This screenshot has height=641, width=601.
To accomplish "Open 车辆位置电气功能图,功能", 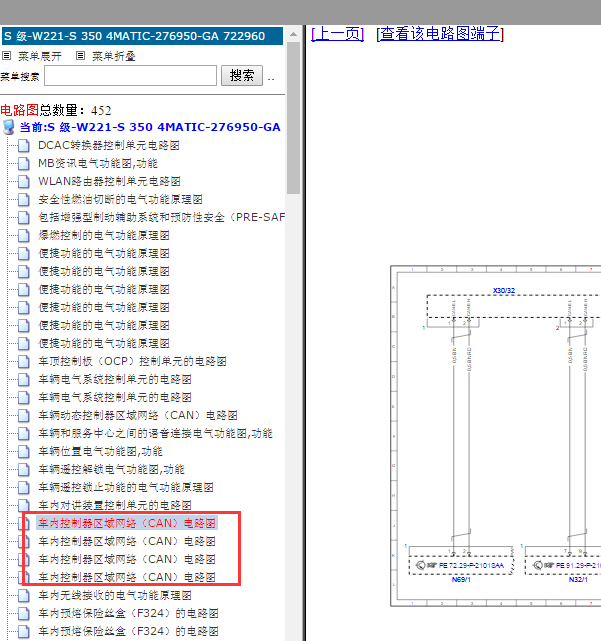I will pos(100,451).
